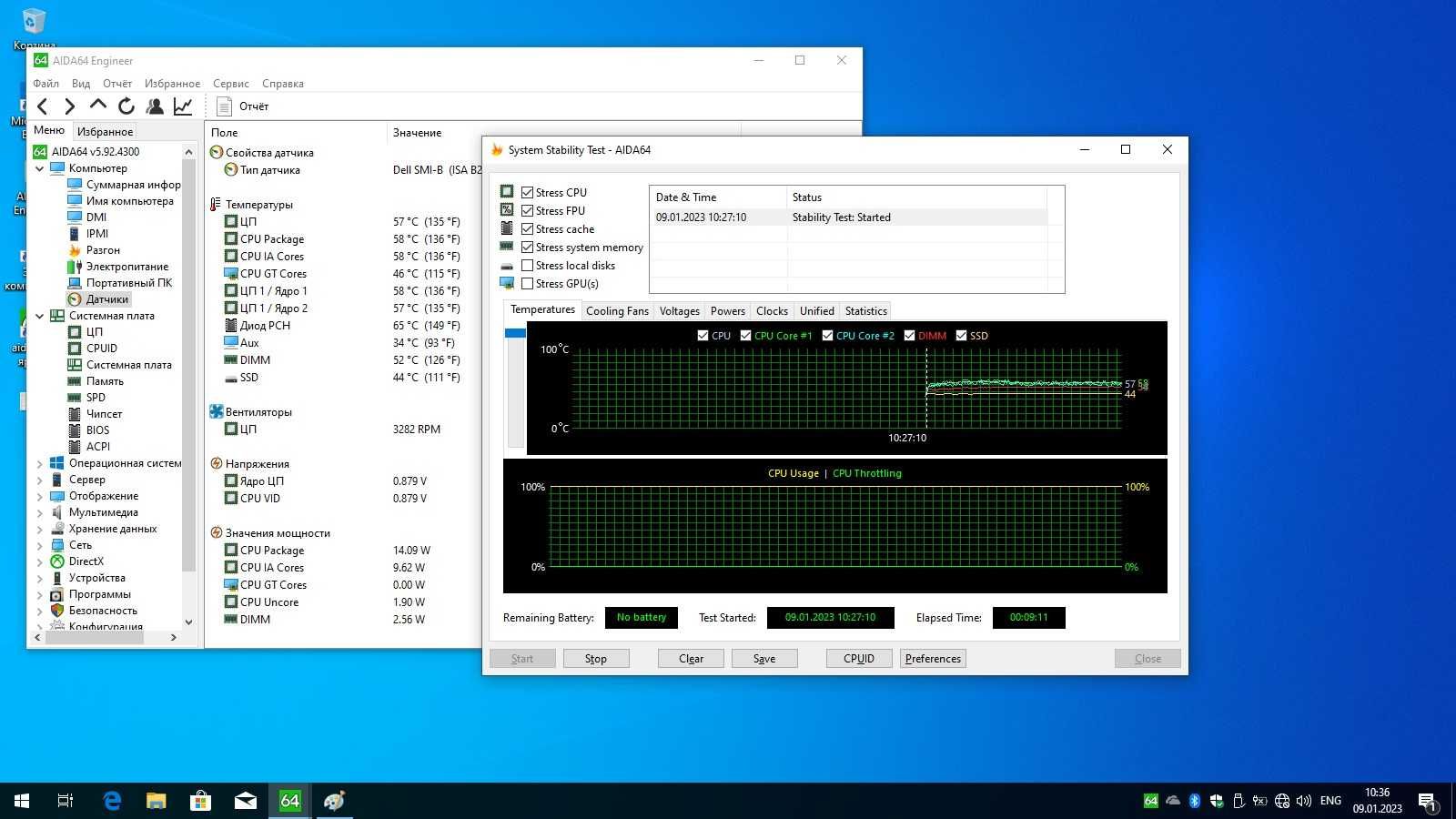Switch to Statistics tab
Viewport: 1456px width, 819px height.
pos(865,311)
